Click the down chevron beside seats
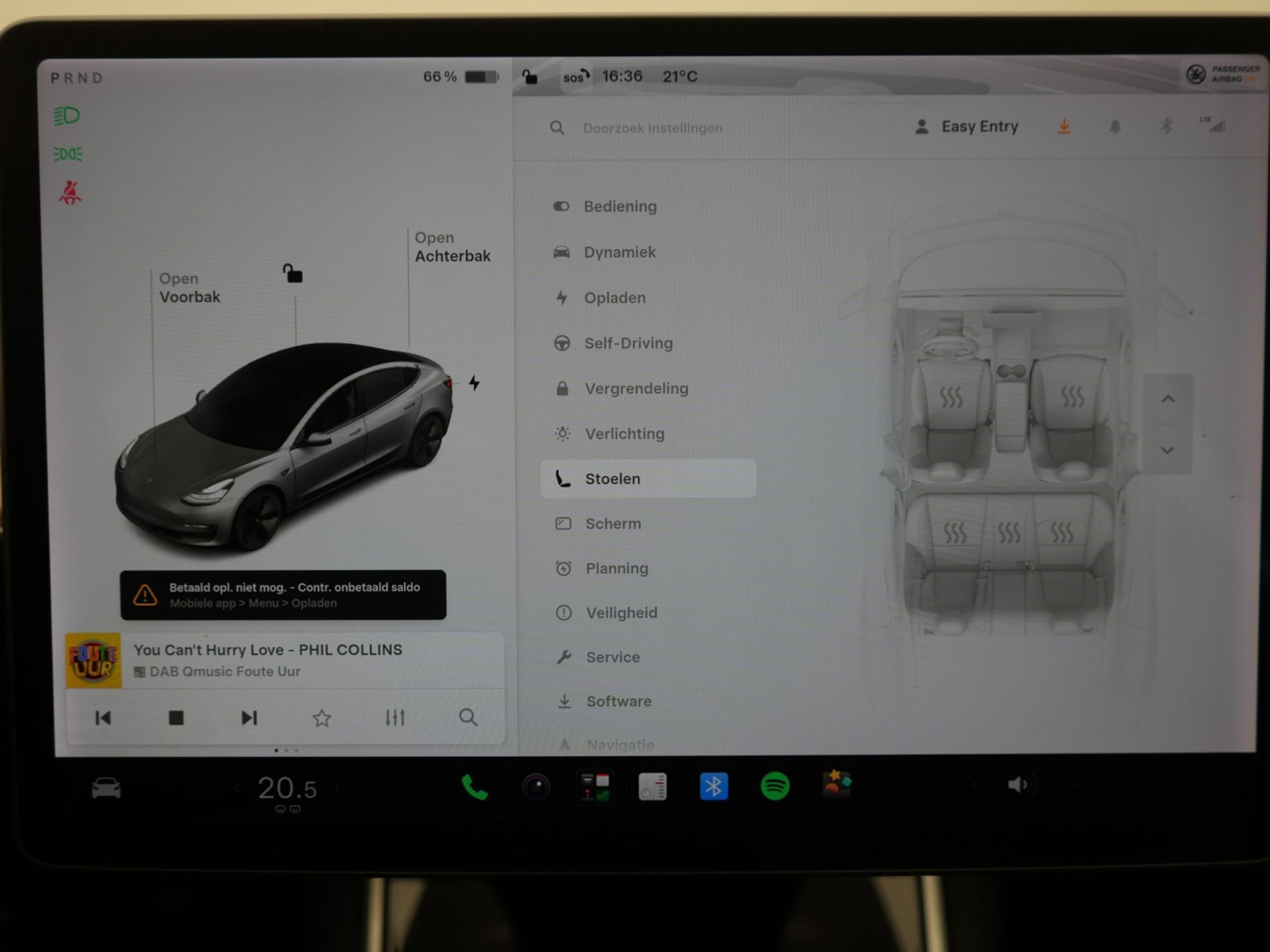The image size is (1270, 952). click(x=1167, y=450)
